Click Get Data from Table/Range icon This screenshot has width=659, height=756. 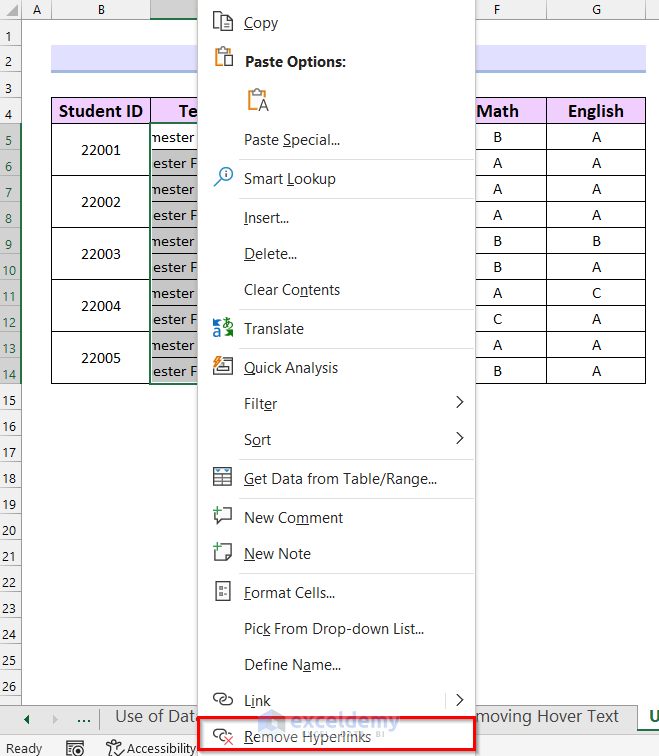(223, 478)
